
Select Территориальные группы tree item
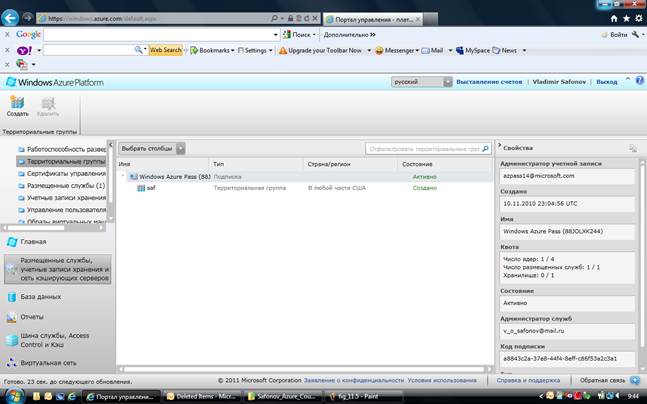coord(61,161)
